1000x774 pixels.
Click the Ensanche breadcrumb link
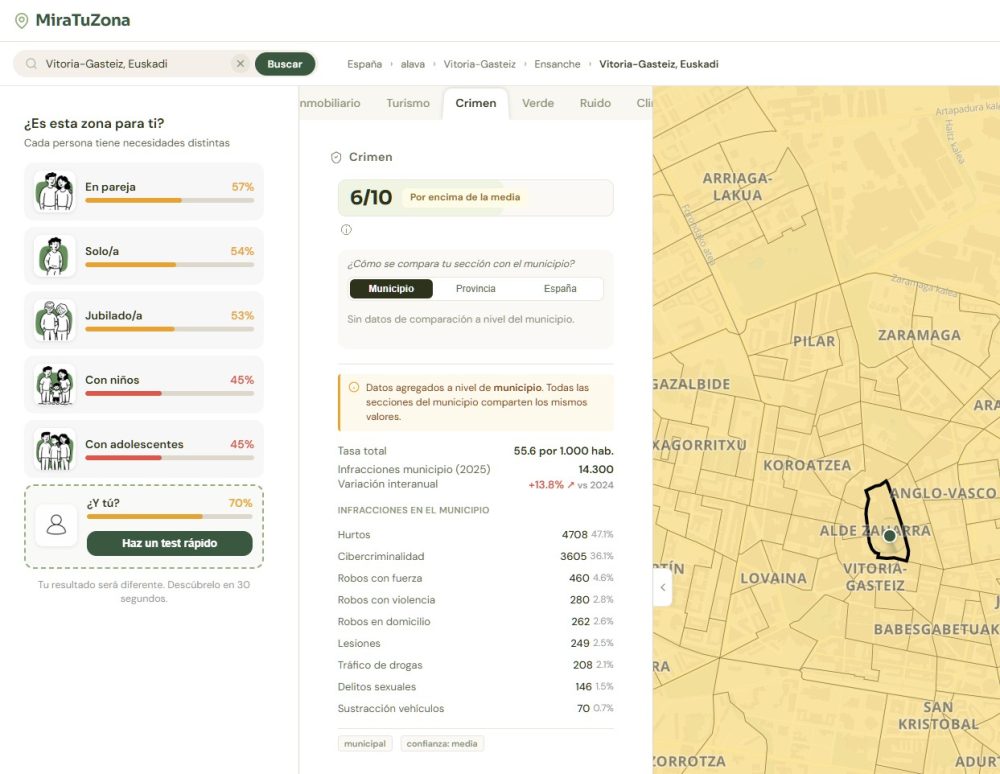(x=557, y=64)
